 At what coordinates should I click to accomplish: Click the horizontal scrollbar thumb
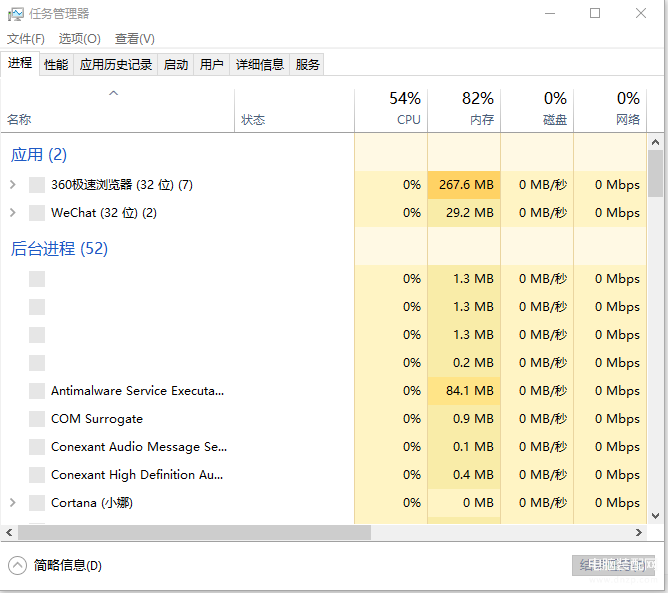[194, 532]
